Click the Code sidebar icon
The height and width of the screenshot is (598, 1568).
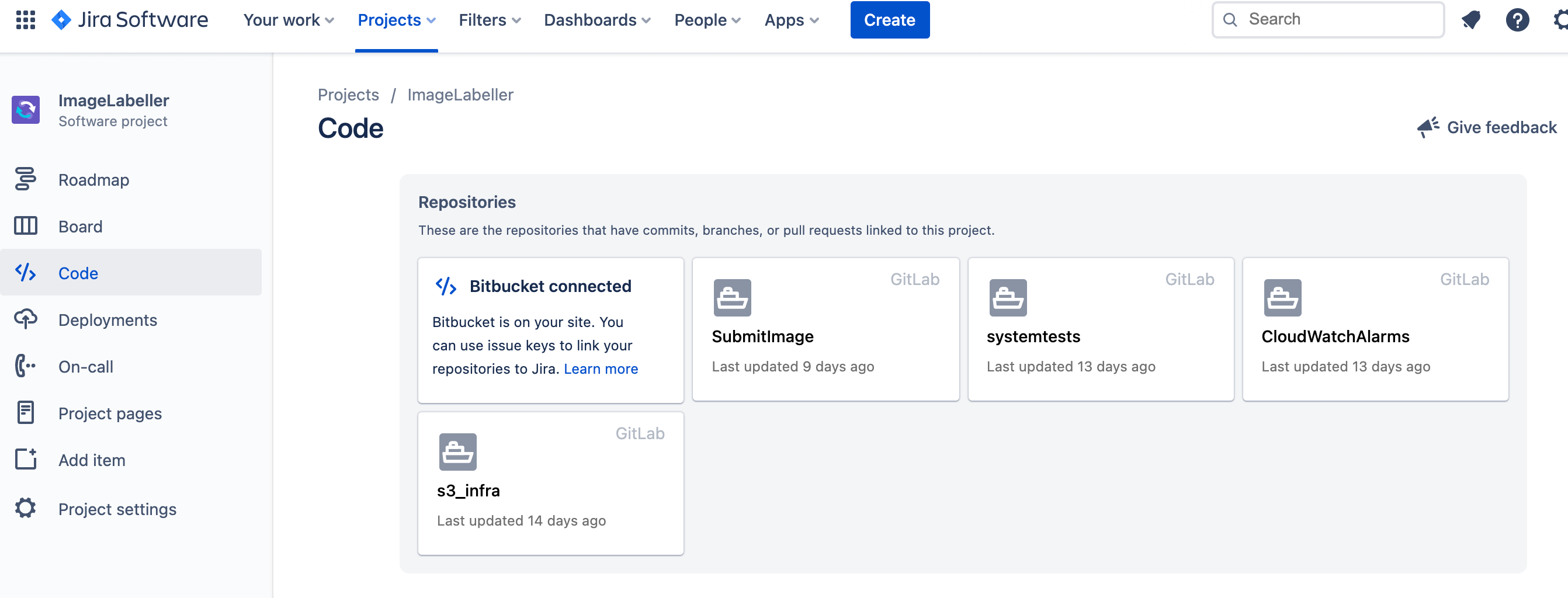(26, 273)
